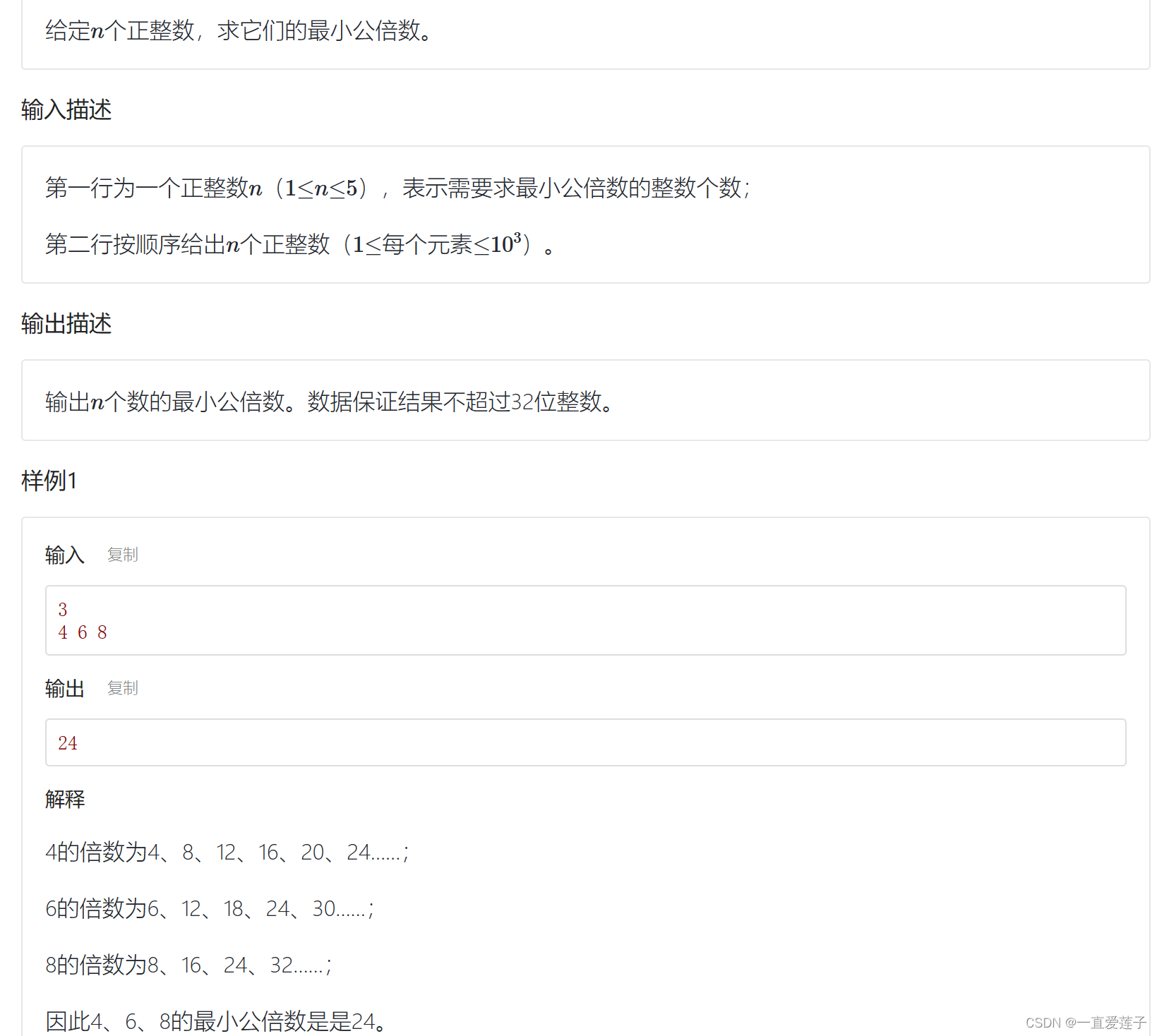Click the line 输出n个数的最小公倍数
Viewport: 1157px width, 1036px height.
[x=330, y=402]
